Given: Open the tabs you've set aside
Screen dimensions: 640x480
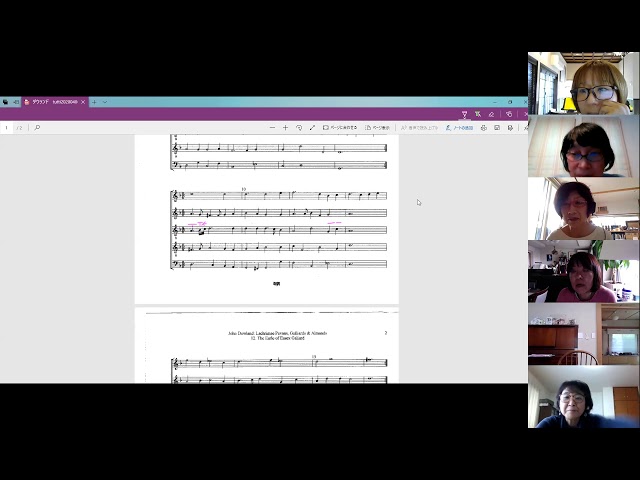Looking at the screenshot, I should click(5, 102).
